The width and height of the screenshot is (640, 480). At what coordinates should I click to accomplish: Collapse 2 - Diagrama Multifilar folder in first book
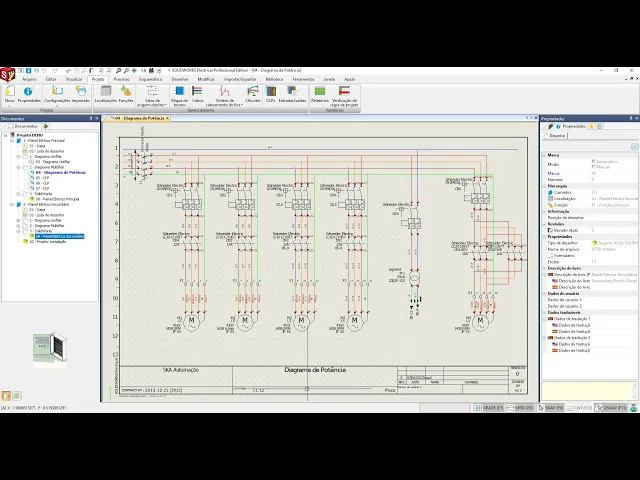18,167
